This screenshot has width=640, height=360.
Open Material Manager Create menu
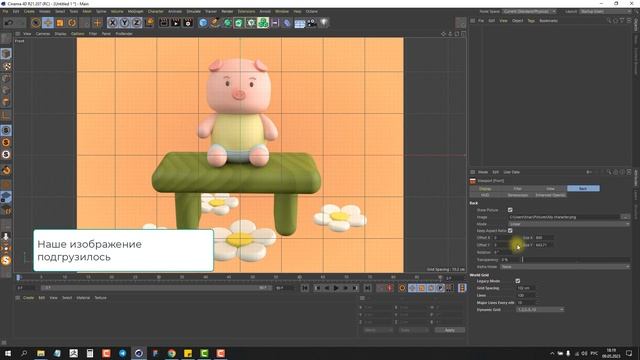pos(29,298)
